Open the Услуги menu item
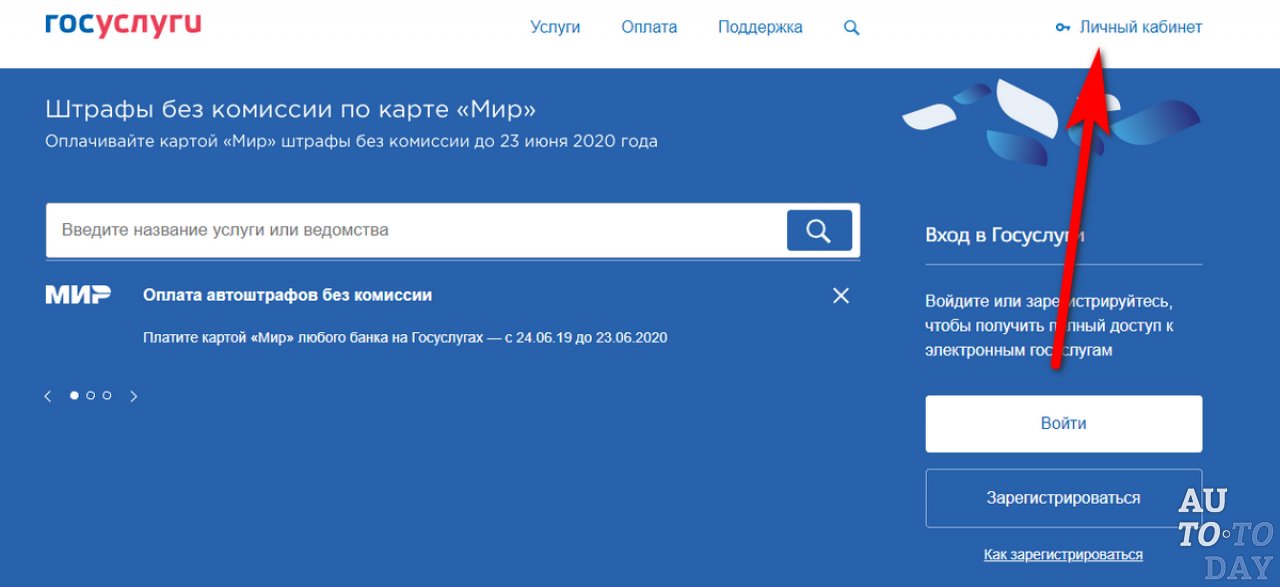The image size is (1280, 587). (x=555, y=28)
